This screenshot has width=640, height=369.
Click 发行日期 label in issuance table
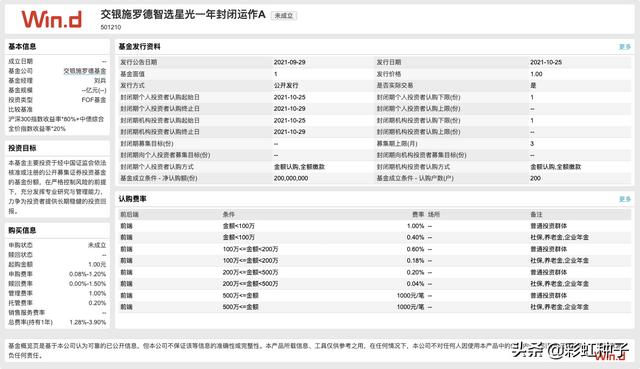coord(389,62)
